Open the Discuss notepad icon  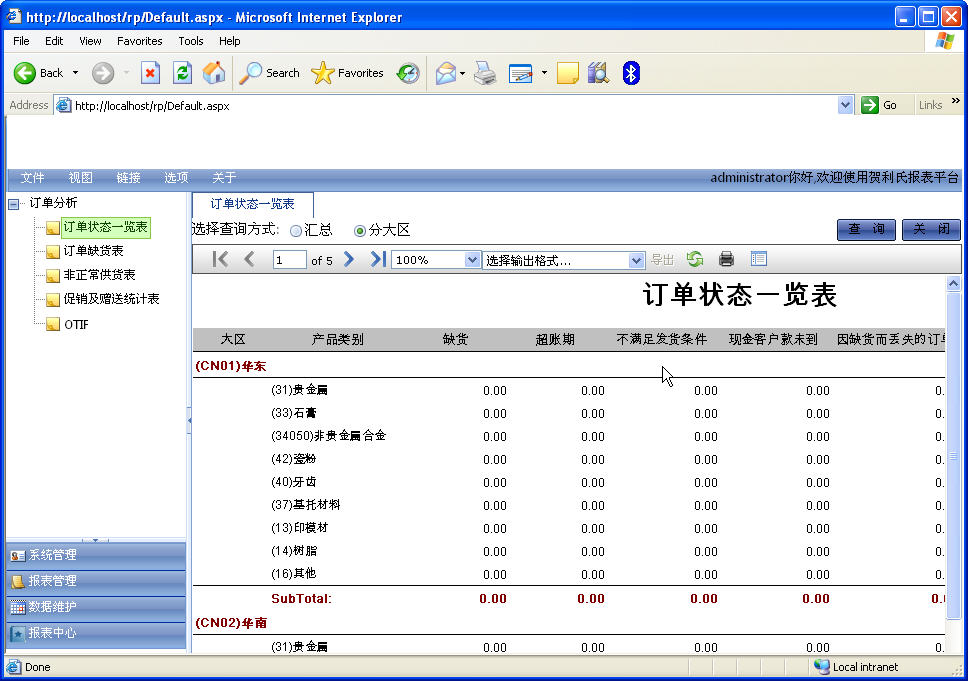(567, 73)
